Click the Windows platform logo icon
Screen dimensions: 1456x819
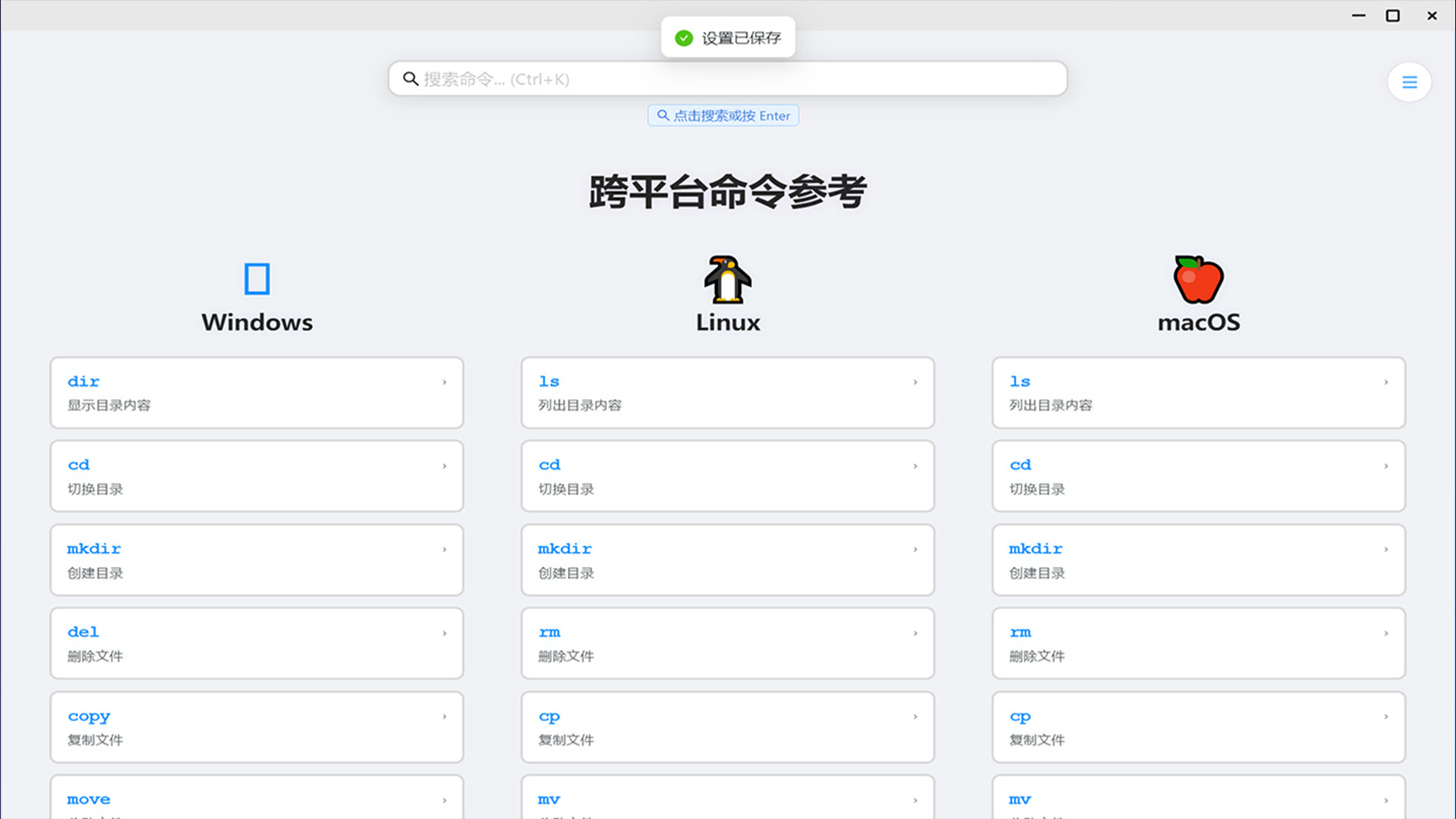(x=257, y=278)
